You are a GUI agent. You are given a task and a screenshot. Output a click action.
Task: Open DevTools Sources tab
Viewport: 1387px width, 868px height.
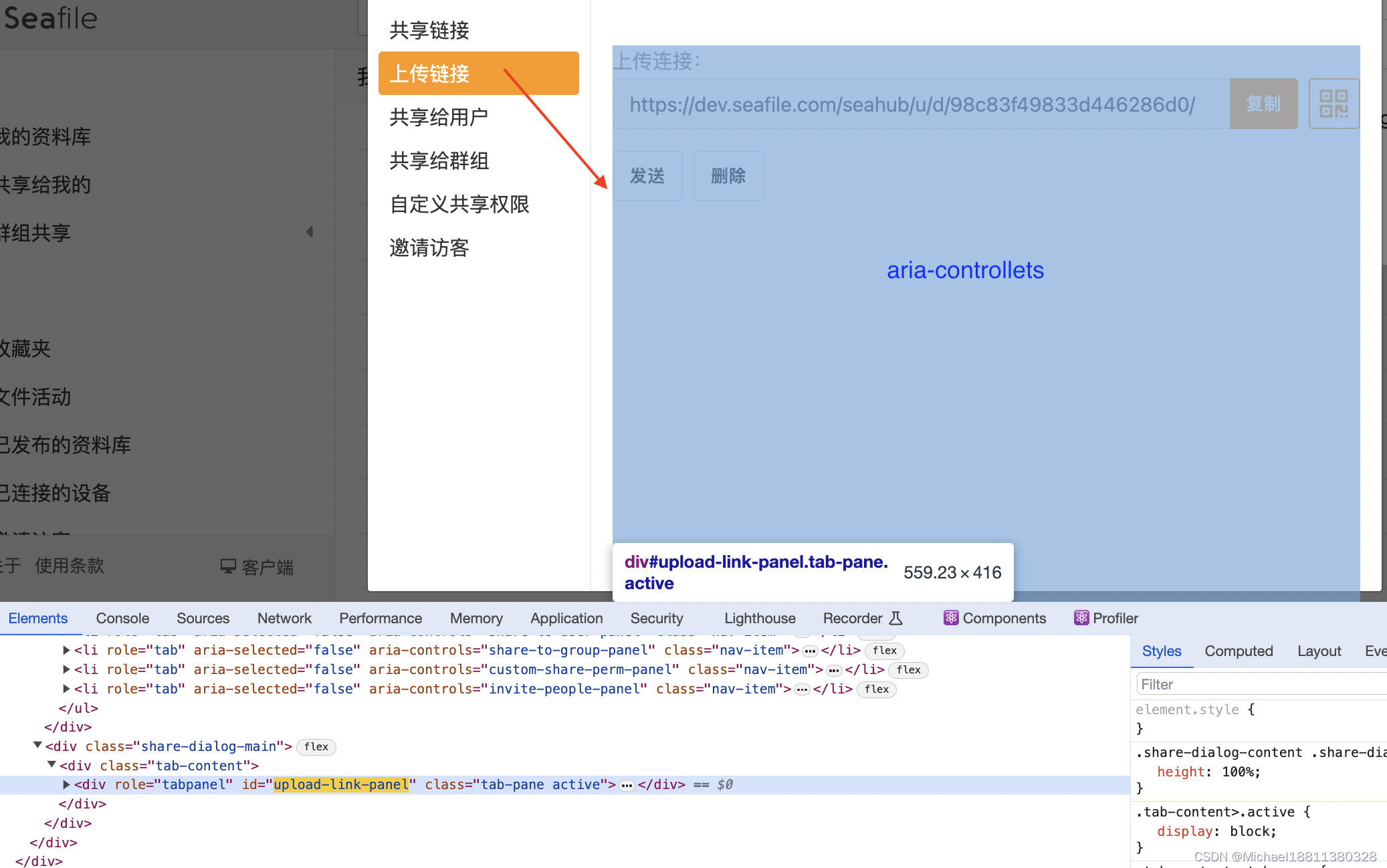(203, 618)
